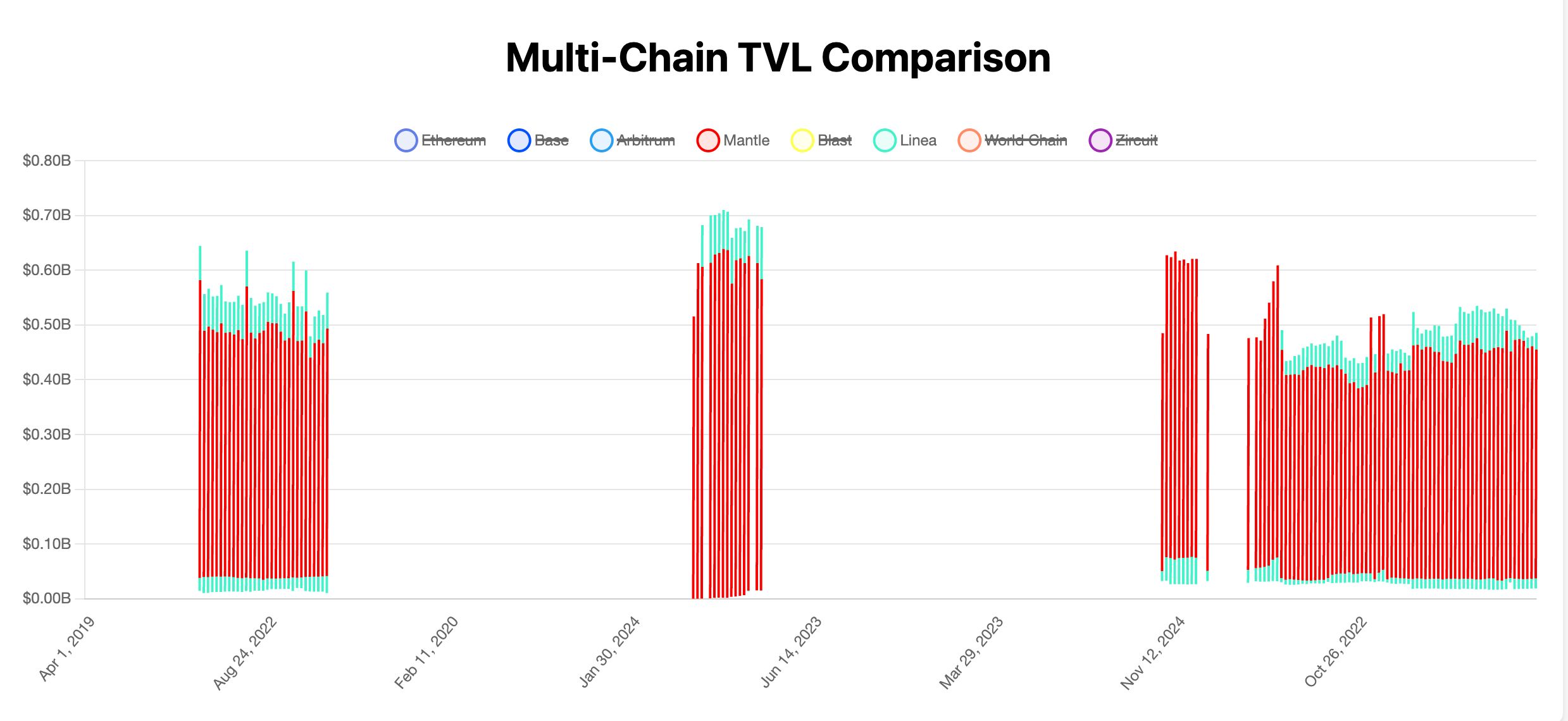Click the Base legend icon
Image resolution: width=1568 pixels, height=721 pixels.
516,140
